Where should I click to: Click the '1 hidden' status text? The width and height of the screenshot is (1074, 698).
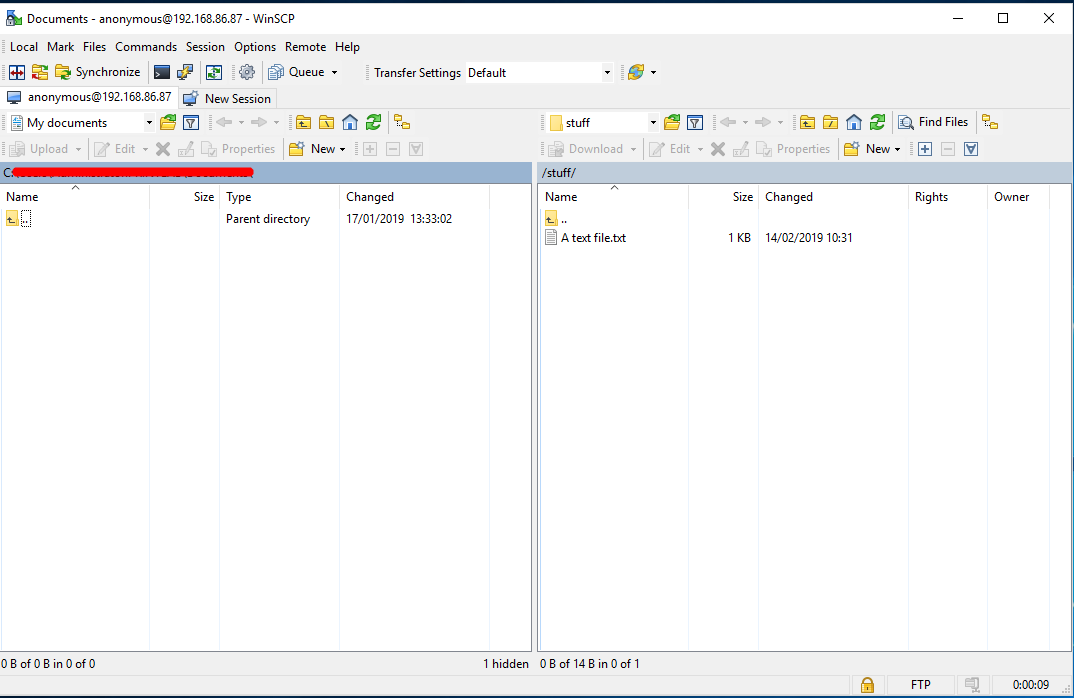point(506,664)
